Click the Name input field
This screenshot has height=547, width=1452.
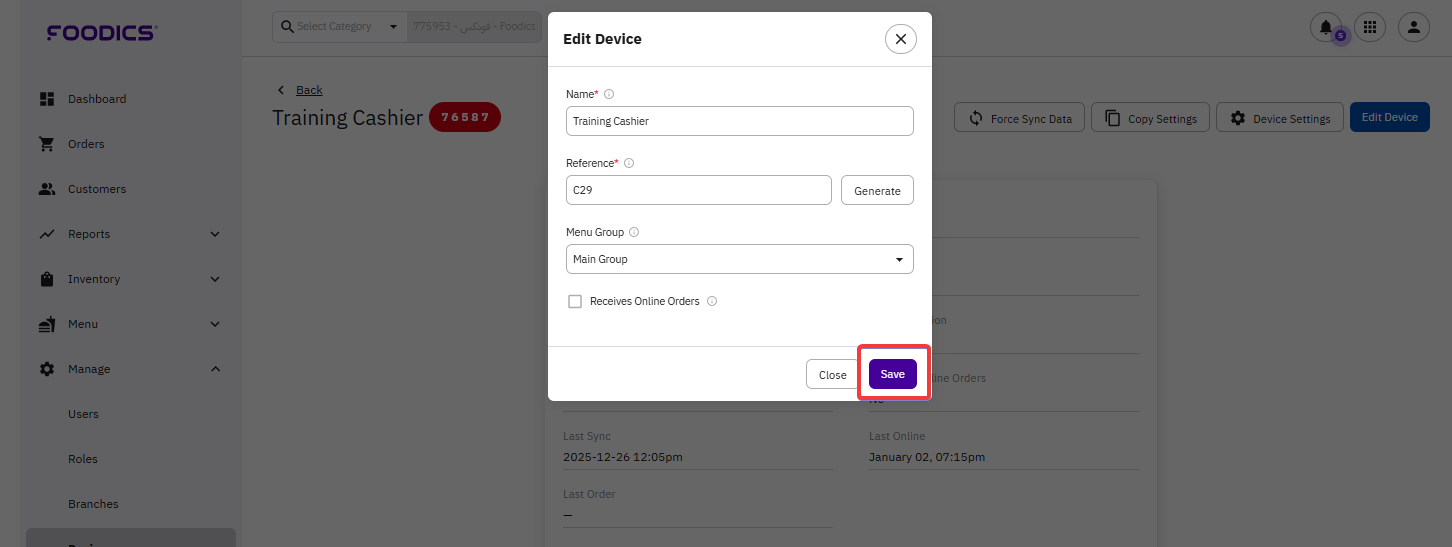(739, 121)
